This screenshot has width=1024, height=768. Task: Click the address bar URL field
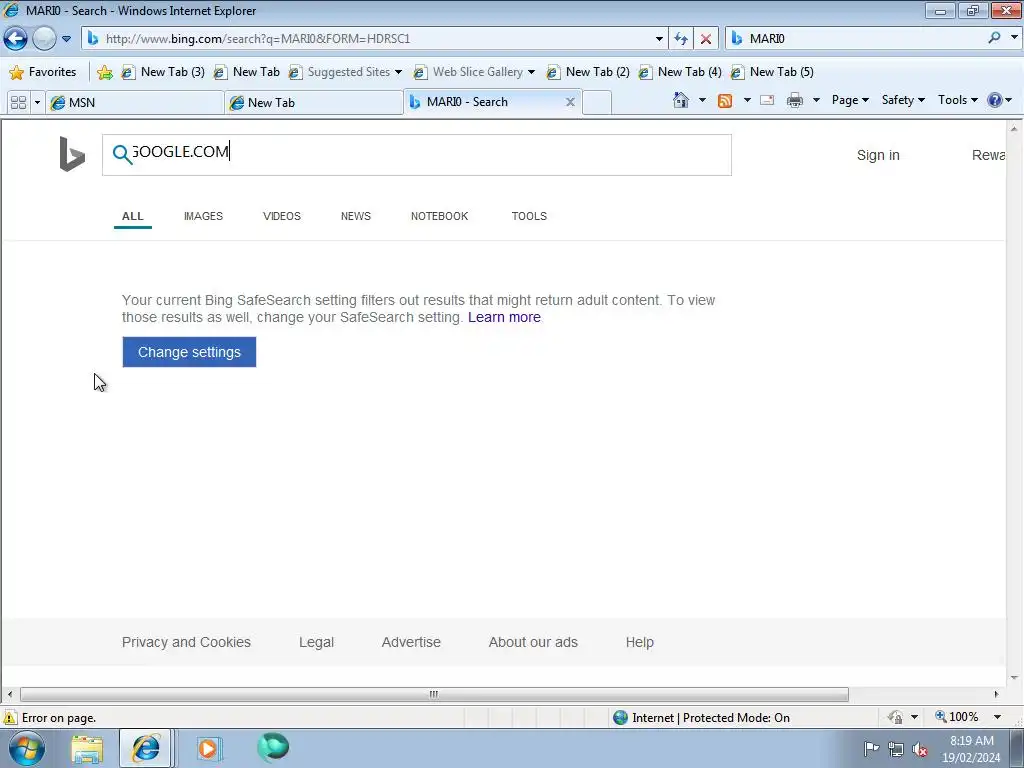(376, 39)
